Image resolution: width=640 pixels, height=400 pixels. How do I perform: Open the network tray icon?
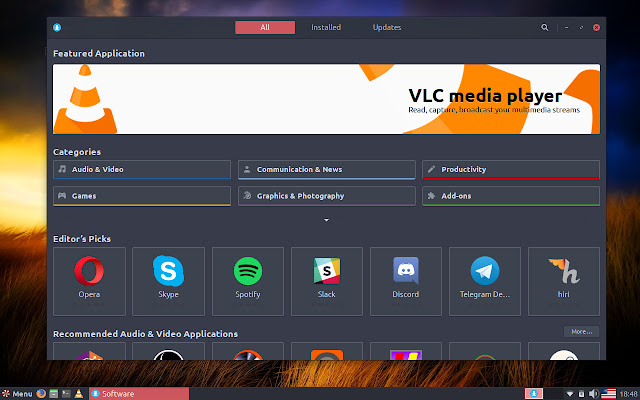[x=569, y=394]
